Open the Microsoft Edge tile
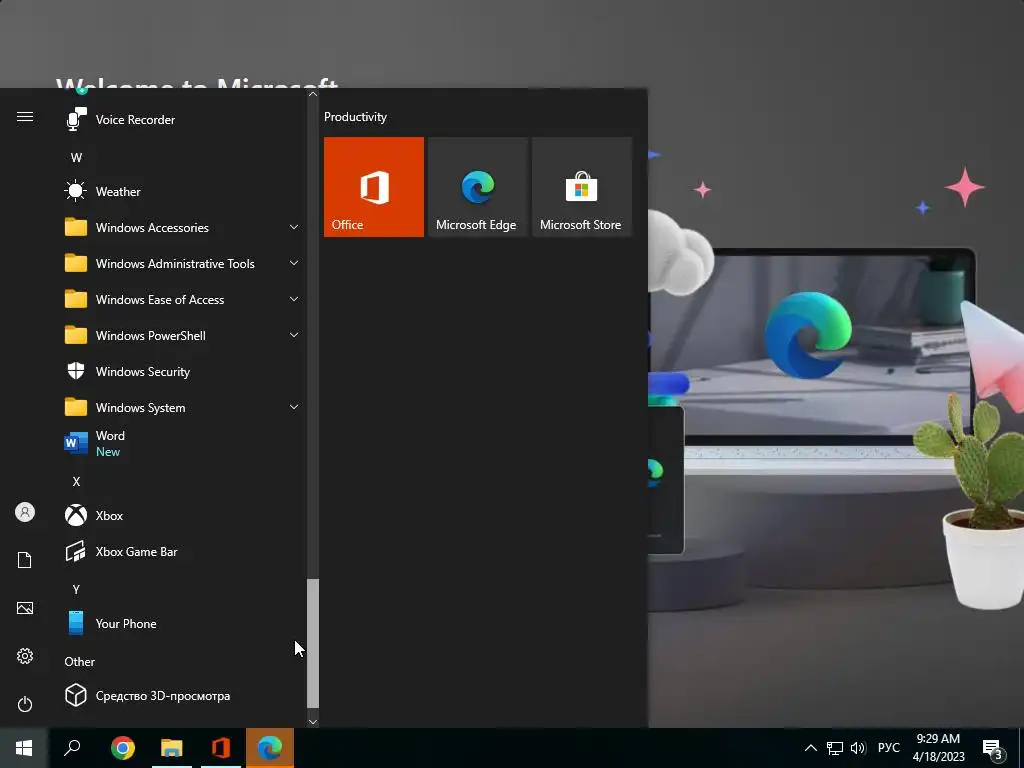Image resolution: width=1024 pixels, height=768 pixels. (x=477, y=187)
